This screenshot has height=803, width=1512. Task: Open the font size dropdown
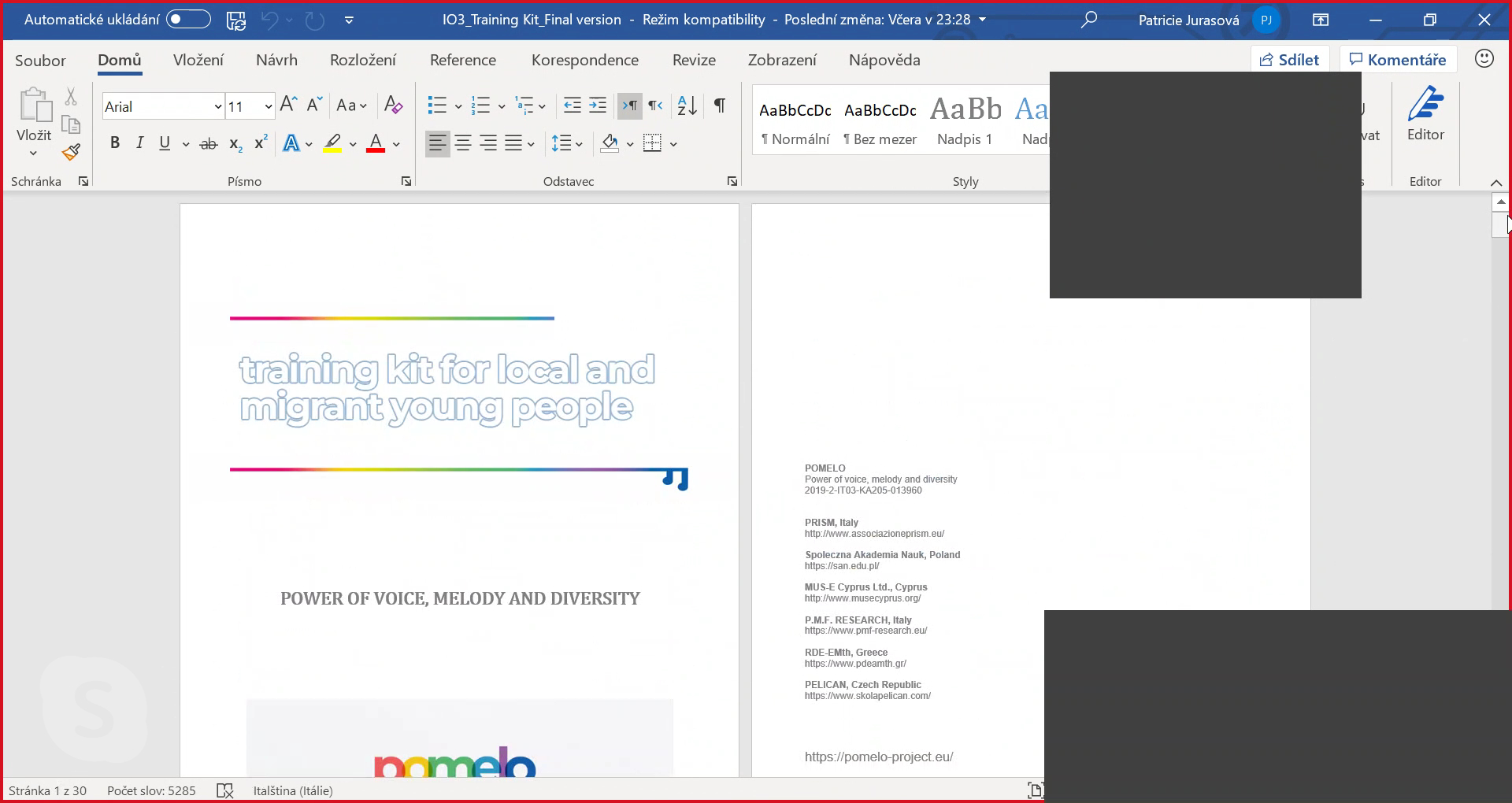tap(268, 106)
